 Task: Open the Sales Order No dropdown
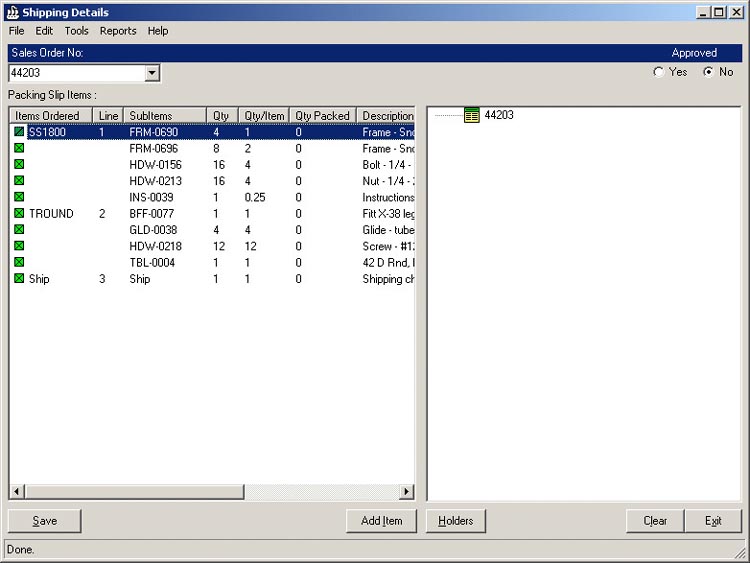[152, 73]
